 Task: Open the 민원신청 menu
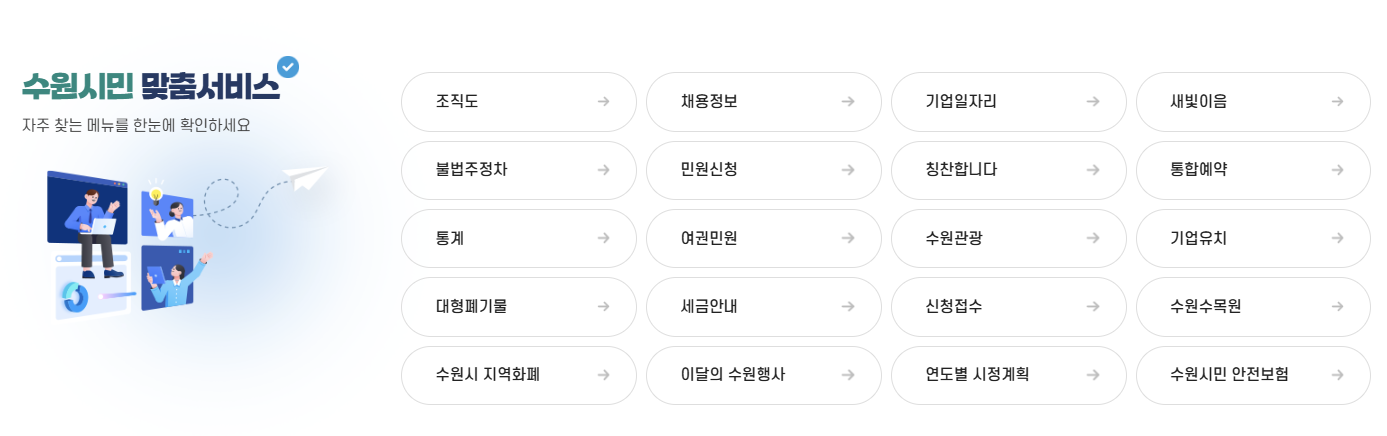click(x=764, y=170)
